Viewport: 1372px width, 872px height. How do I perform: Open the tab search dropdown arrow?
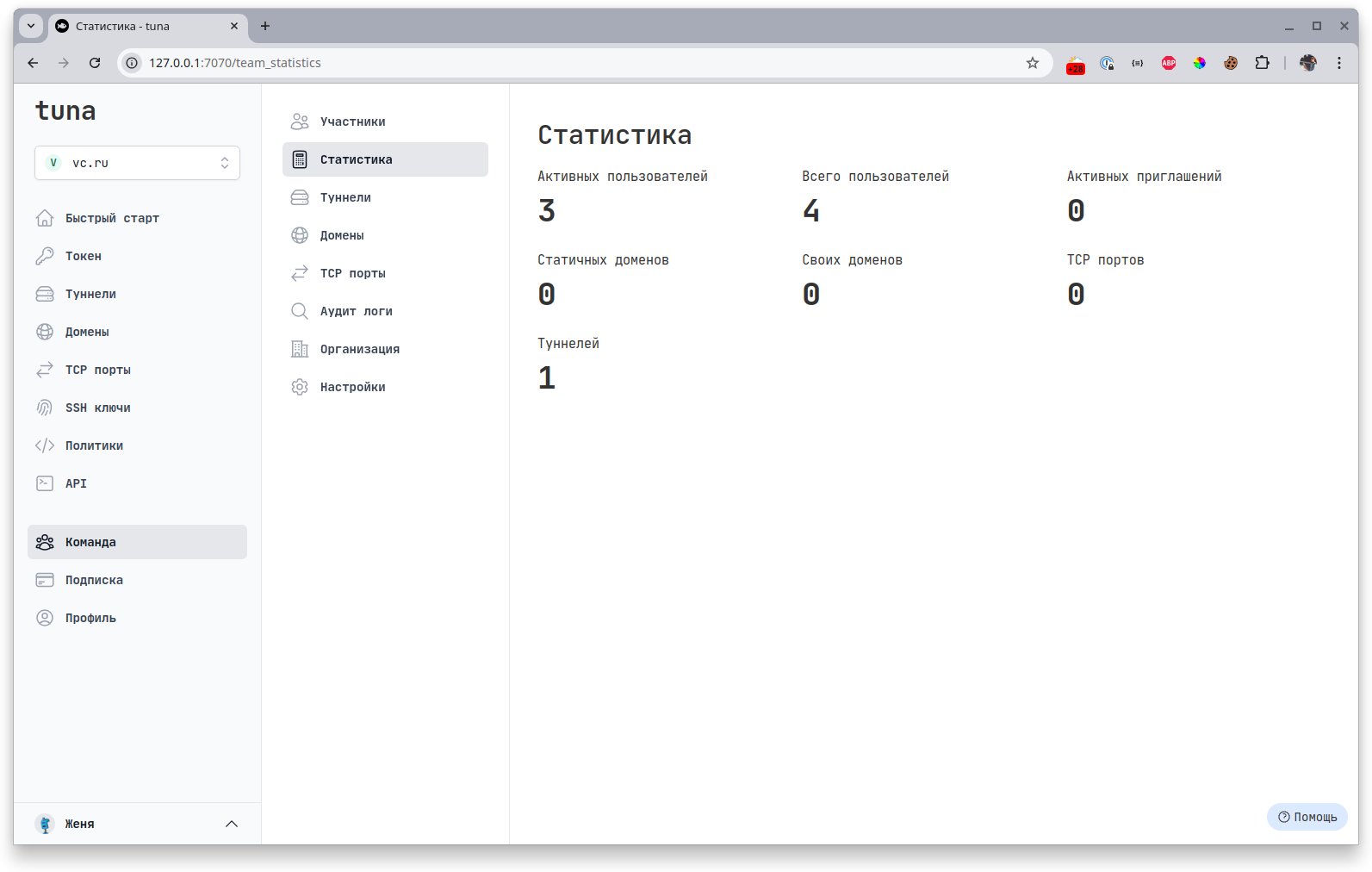point(31,26)
